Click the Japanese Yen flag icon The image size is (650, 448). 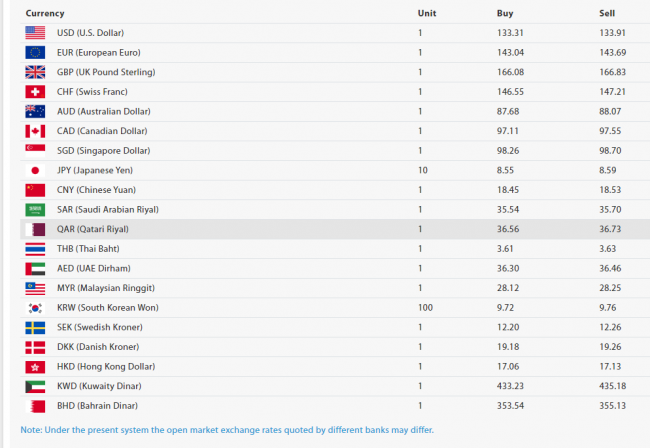coord(35,170)
